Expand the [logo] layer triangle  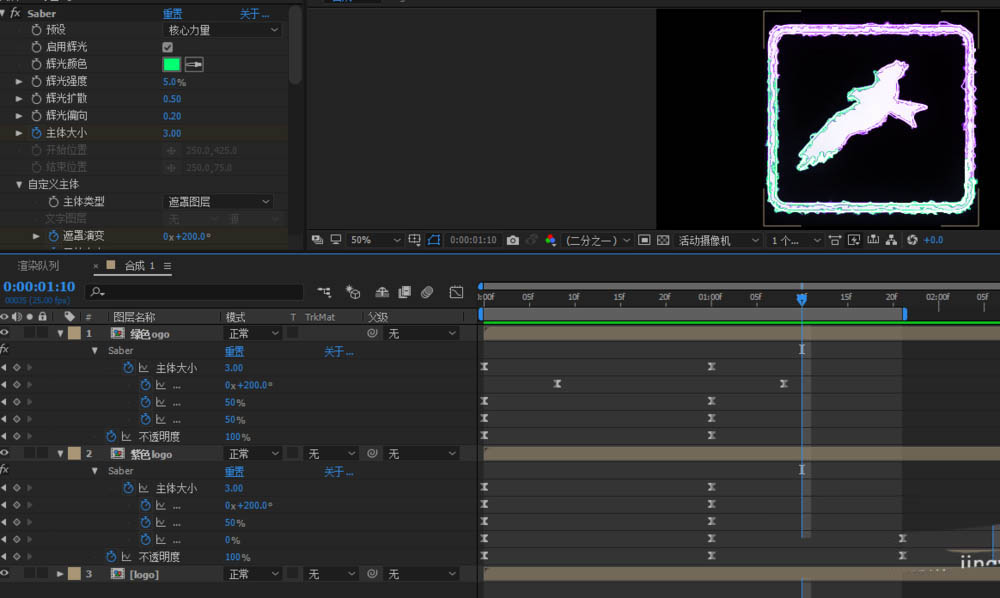[60, 574]
